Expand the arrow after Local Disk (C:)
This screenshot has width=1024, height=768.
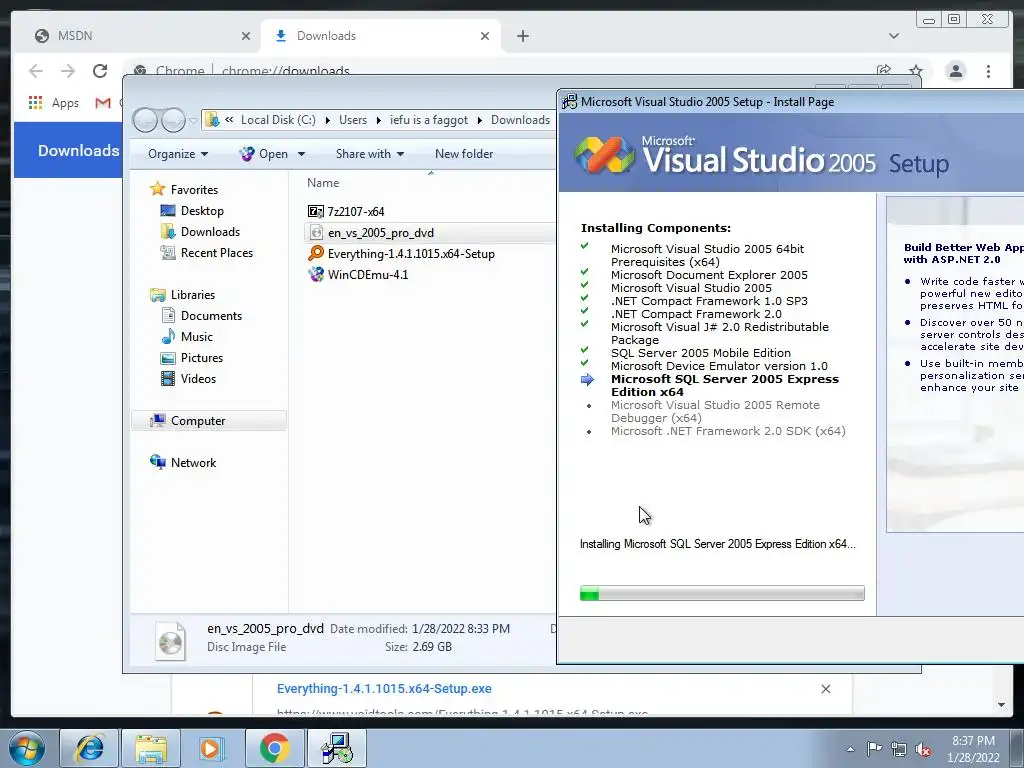[327, 120]
